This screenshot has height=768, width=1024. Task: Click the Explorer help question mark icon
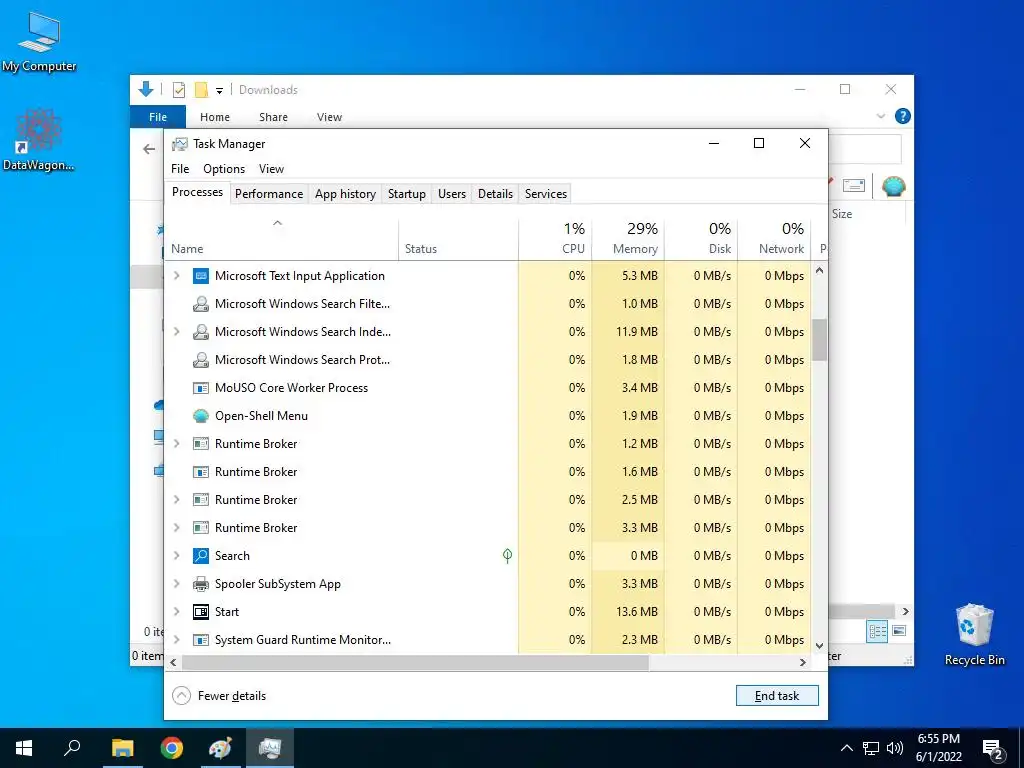coord(903,116)
